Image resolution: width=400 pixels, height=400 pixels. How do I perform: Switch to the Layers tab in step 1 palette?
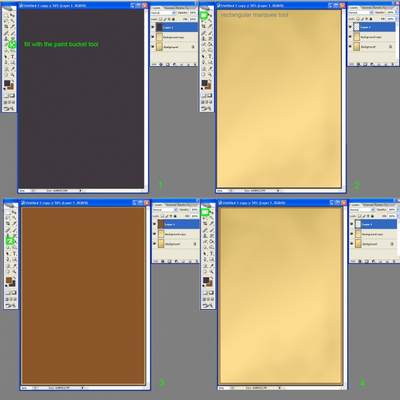click(156, 8)
